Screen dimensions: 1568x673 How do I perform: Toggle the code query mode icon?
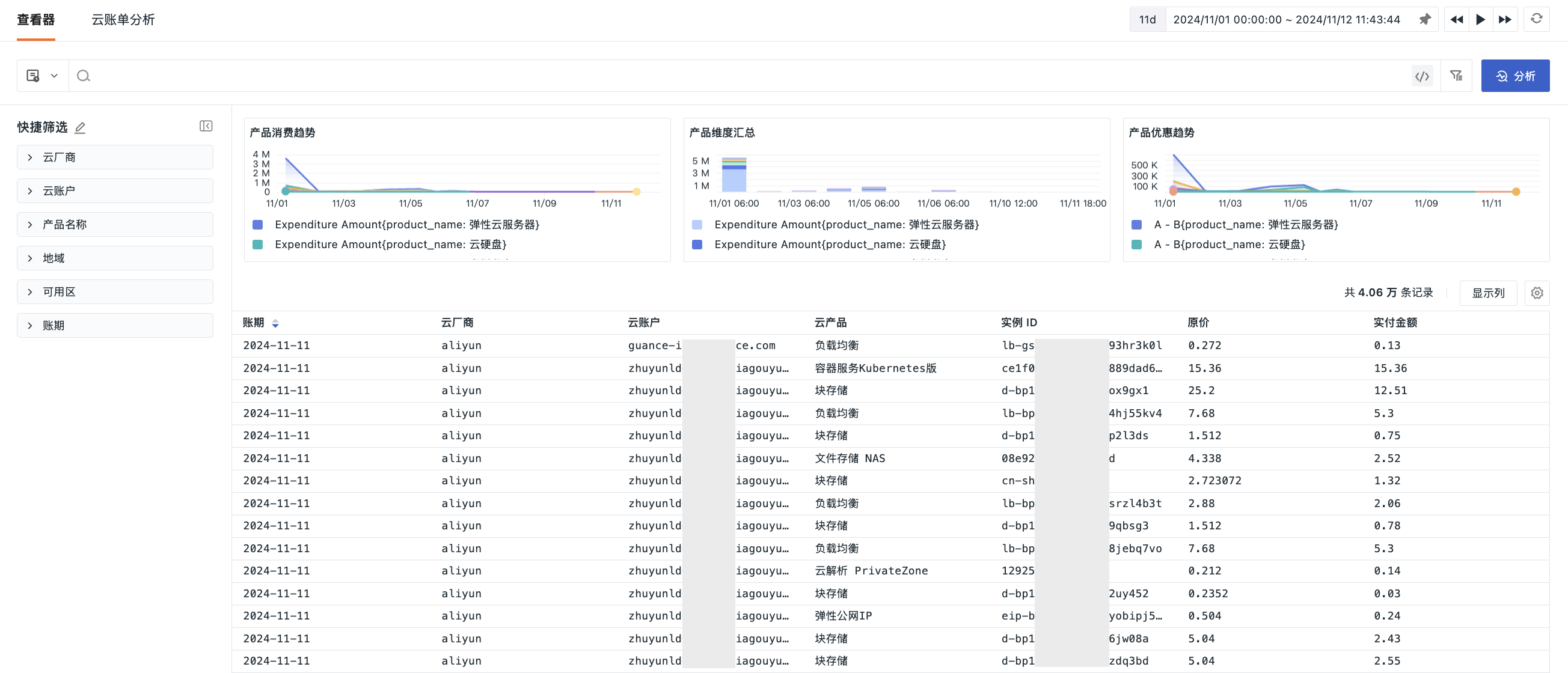click(x=1422, y=76)
